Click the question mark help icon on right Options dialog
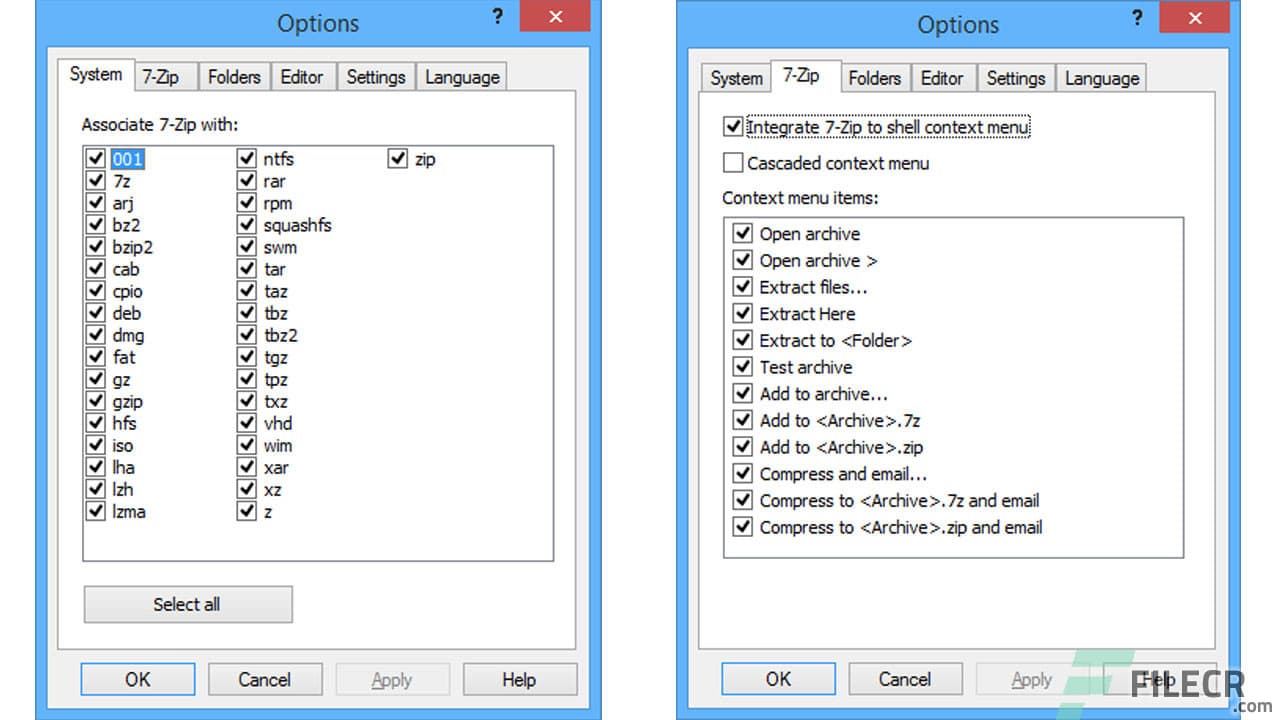1280x720 pixels. point(1137,18)
